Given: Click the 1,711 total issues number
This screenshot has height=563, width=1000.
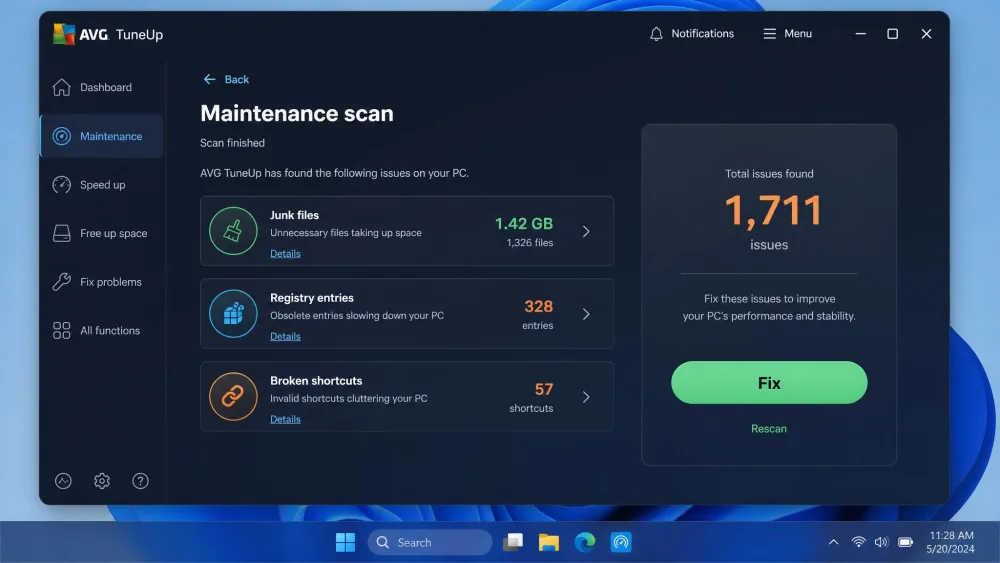Looking at the screenshot, I should 773,210.
